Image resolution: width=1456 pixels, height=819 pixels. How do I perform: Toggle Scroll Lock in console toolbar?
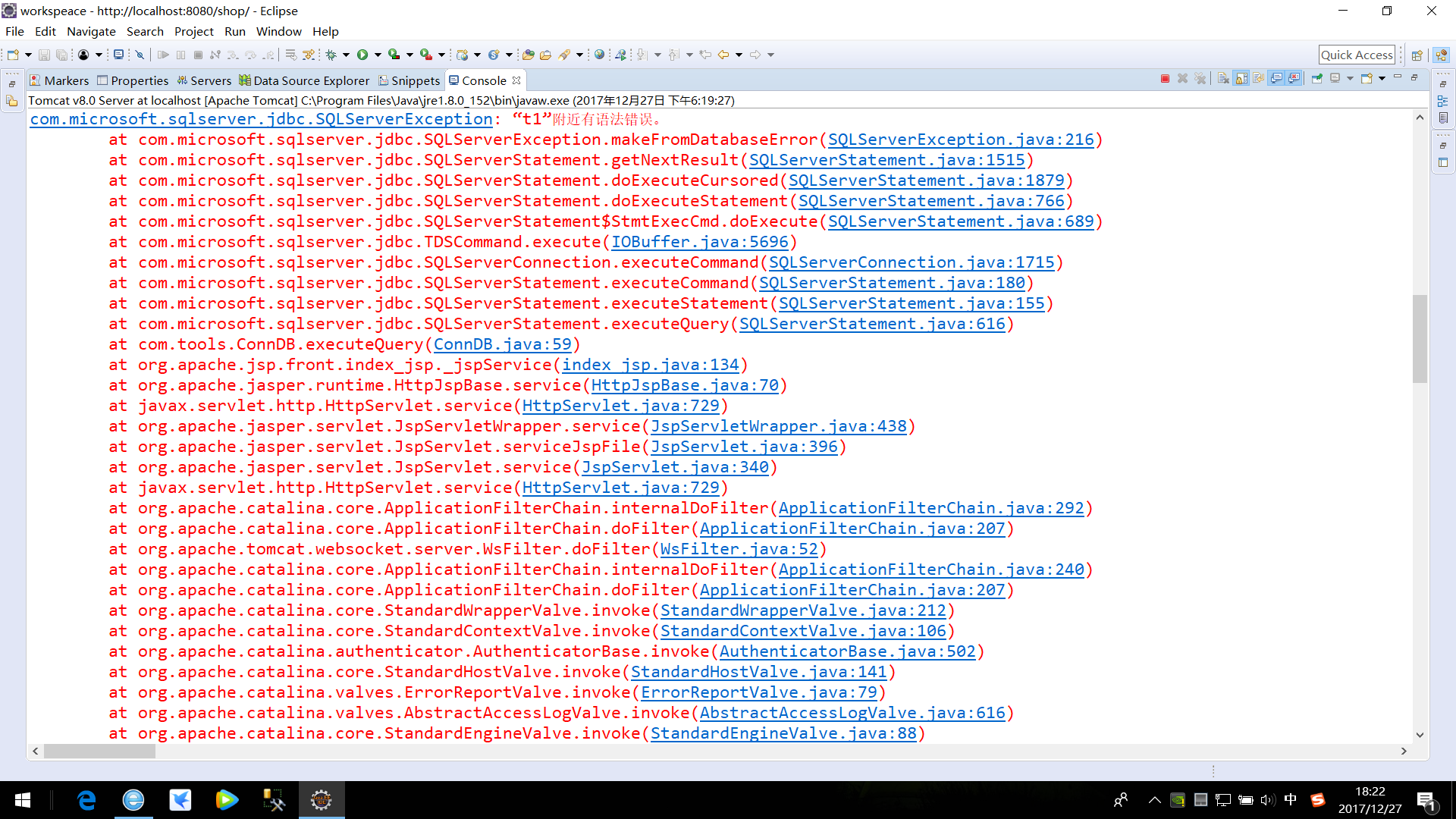pyautogui.click(x=1241, y=79)
